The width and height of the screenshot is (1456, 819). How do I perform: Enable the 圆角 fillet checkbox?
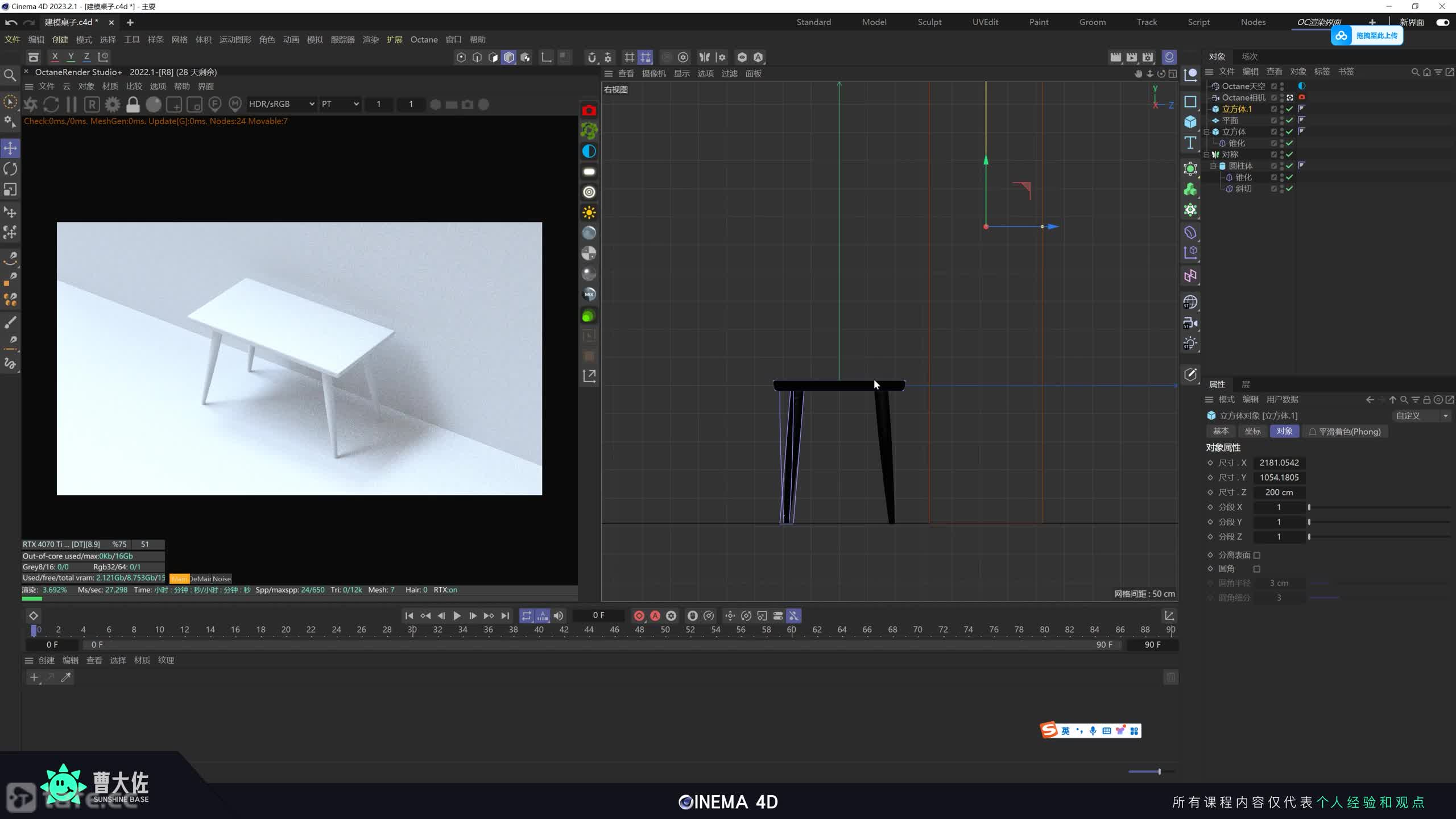[1257, 569]
